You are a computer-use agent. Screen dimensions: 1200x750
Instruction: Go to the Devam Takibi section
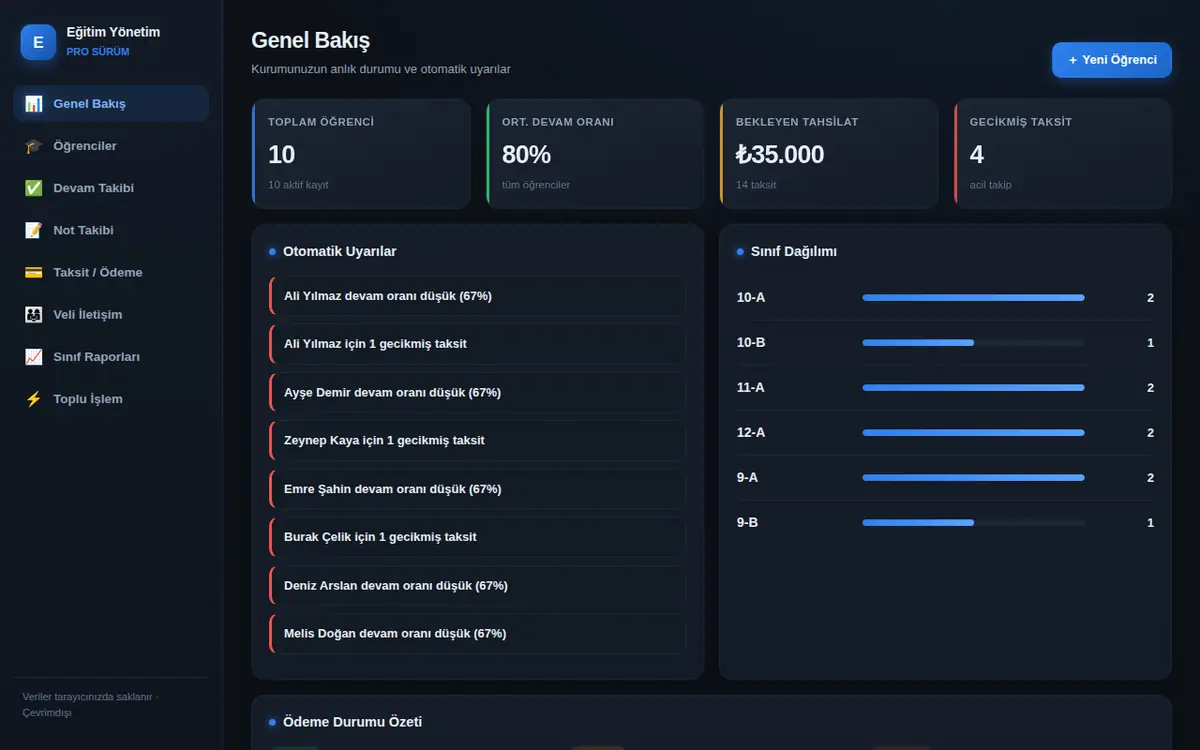point(111,188)
